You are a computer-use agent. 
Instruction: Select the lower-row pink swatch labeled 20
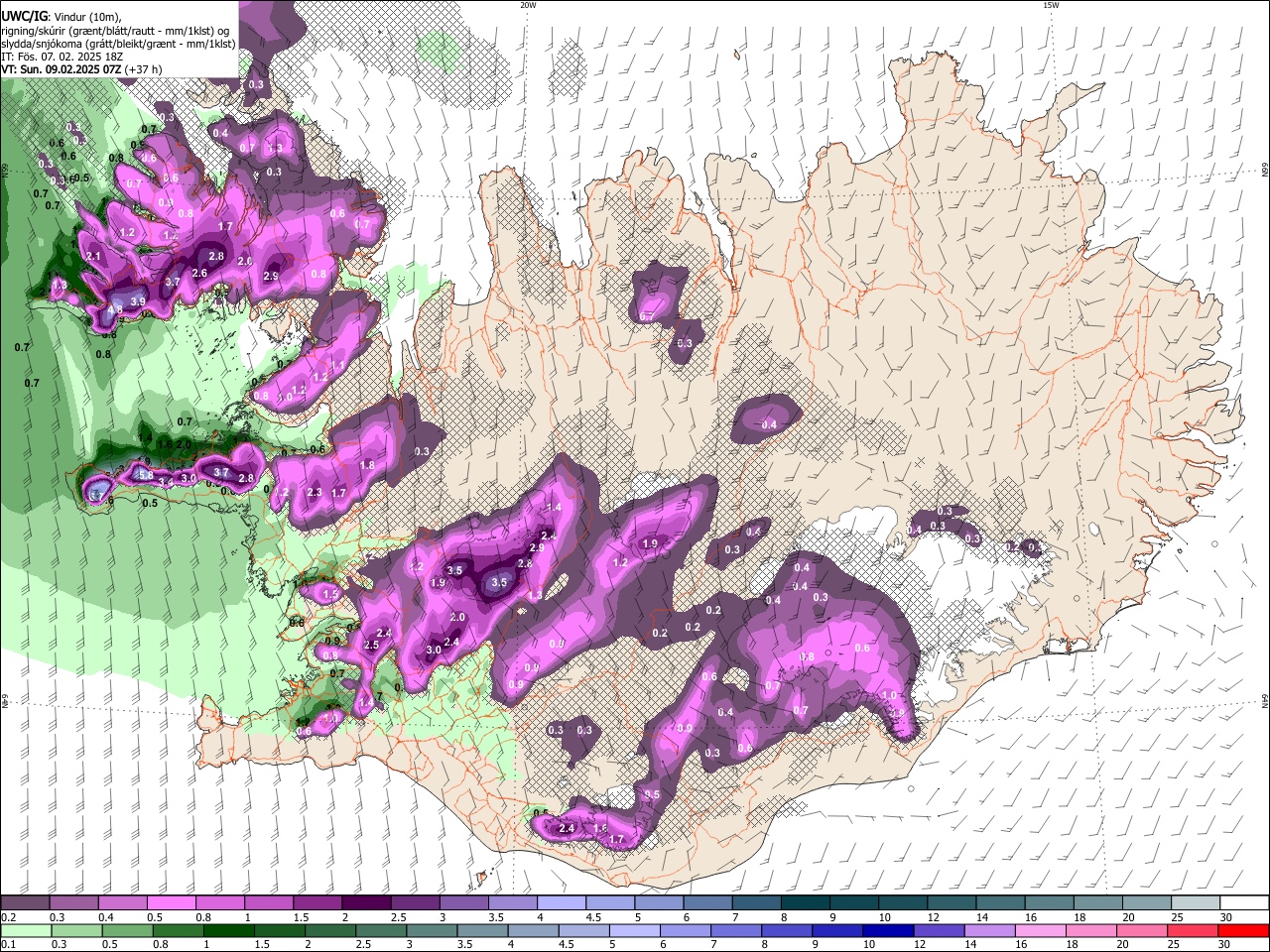click(x=1143, y=930)
